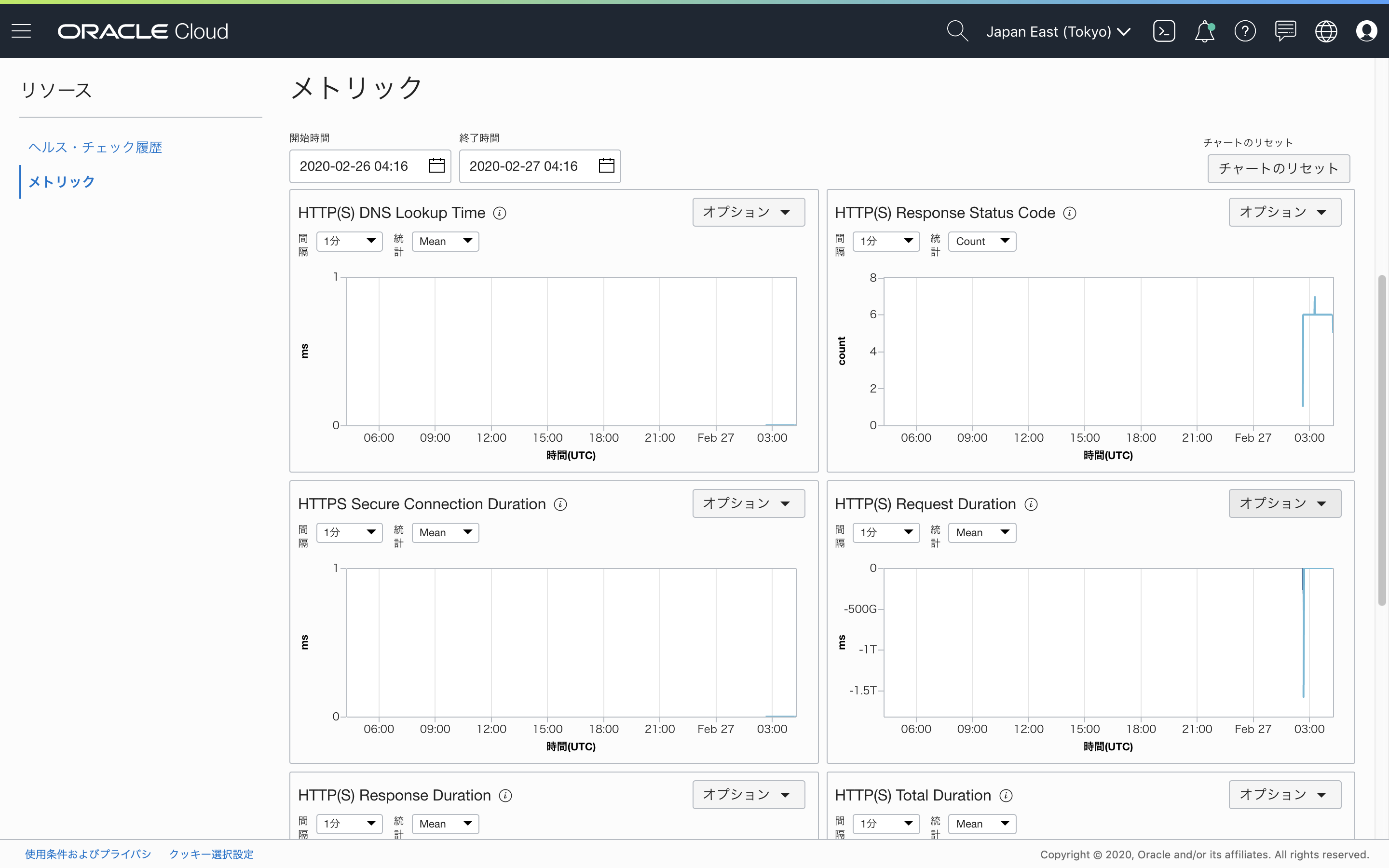Open オプション for HTTP(S) Request Duration chart

pos(1285,503)
